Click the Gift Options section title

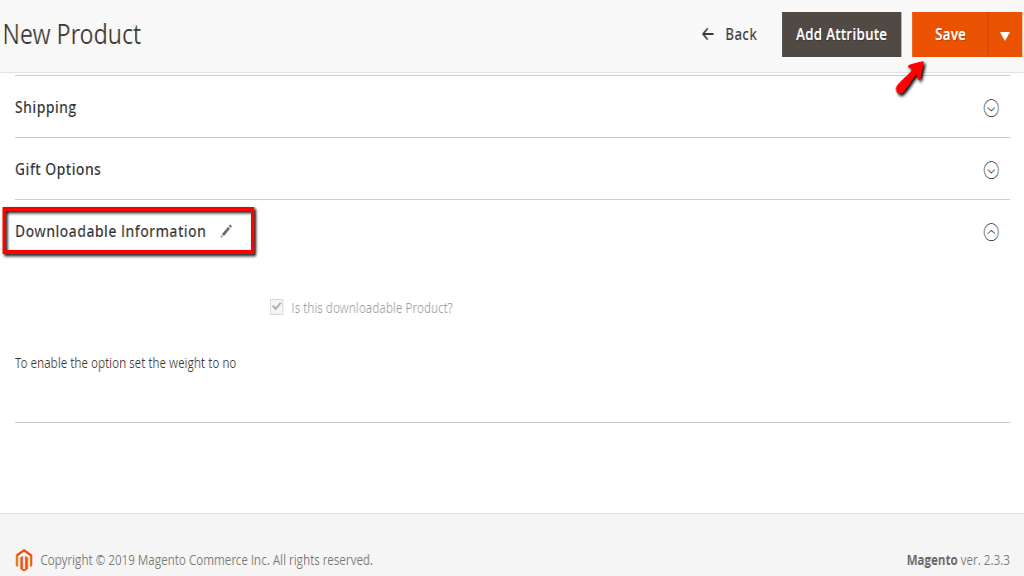pyautogui.click(x=58, y=169)
